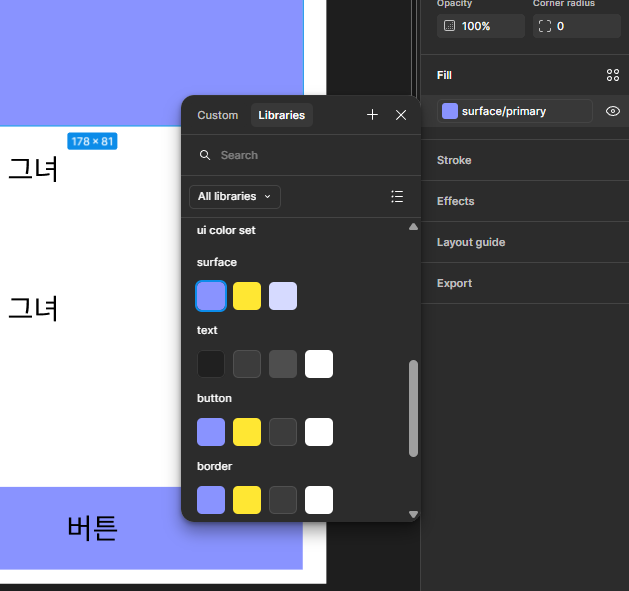Open the Stroke section

(454, 160)
